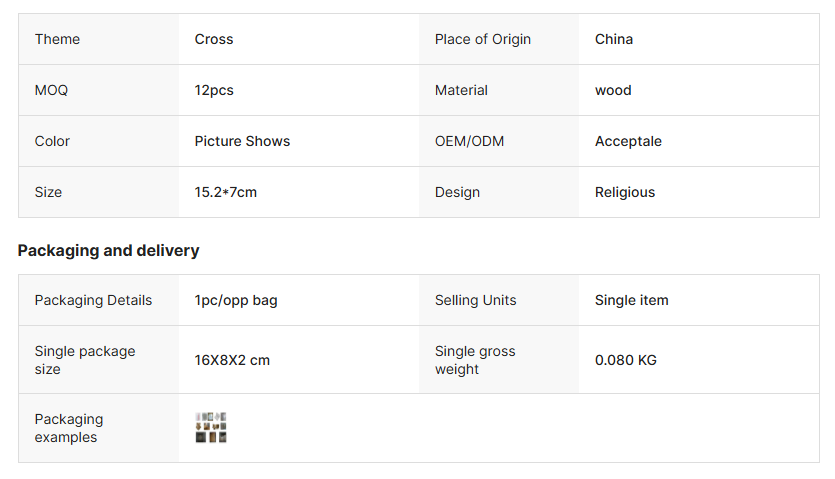Viewport: 835px width, 479px height.
Task: Click the Acceptale OEM/ODM value
Action: coord(628,141)
